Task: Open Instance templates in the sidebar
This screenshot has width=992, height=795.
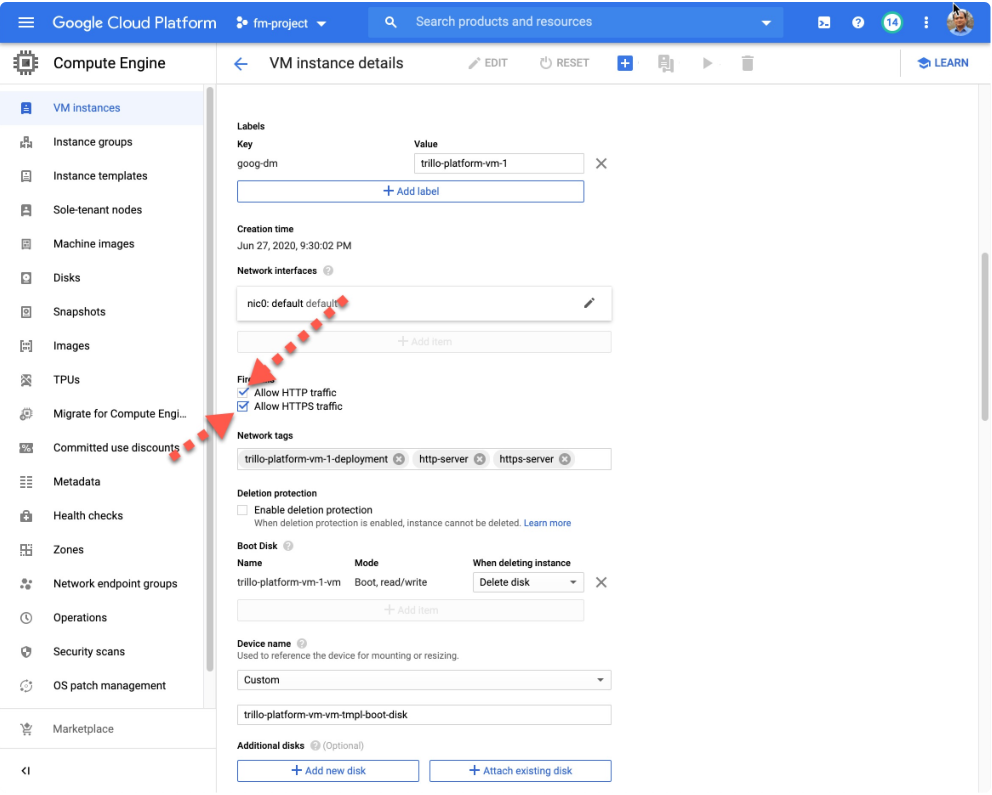Action: [102, 176]
